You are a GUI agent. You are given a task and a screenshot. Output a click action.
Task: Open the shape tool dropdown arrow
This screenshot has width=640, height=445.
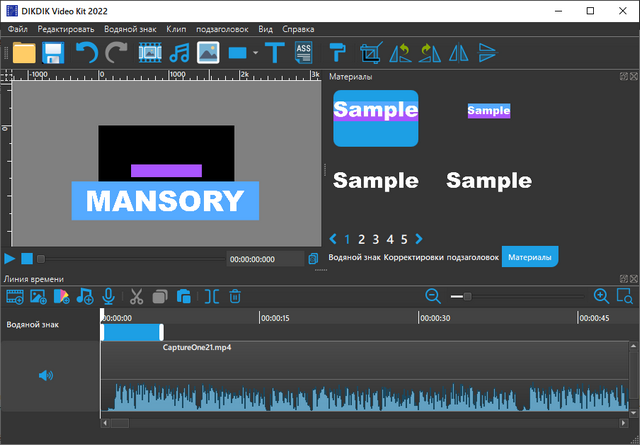(256, 53)
